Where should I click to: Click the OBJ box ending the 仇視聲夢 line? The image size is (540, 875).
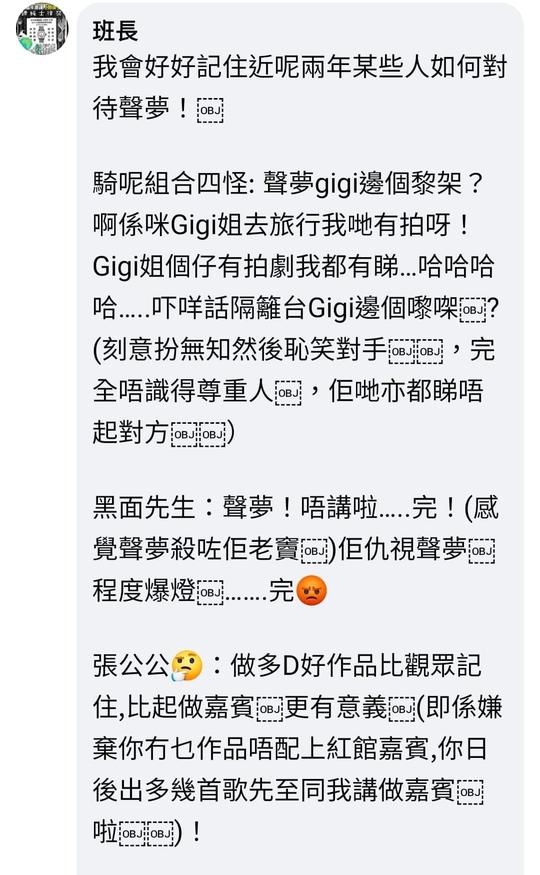point(481,550)
